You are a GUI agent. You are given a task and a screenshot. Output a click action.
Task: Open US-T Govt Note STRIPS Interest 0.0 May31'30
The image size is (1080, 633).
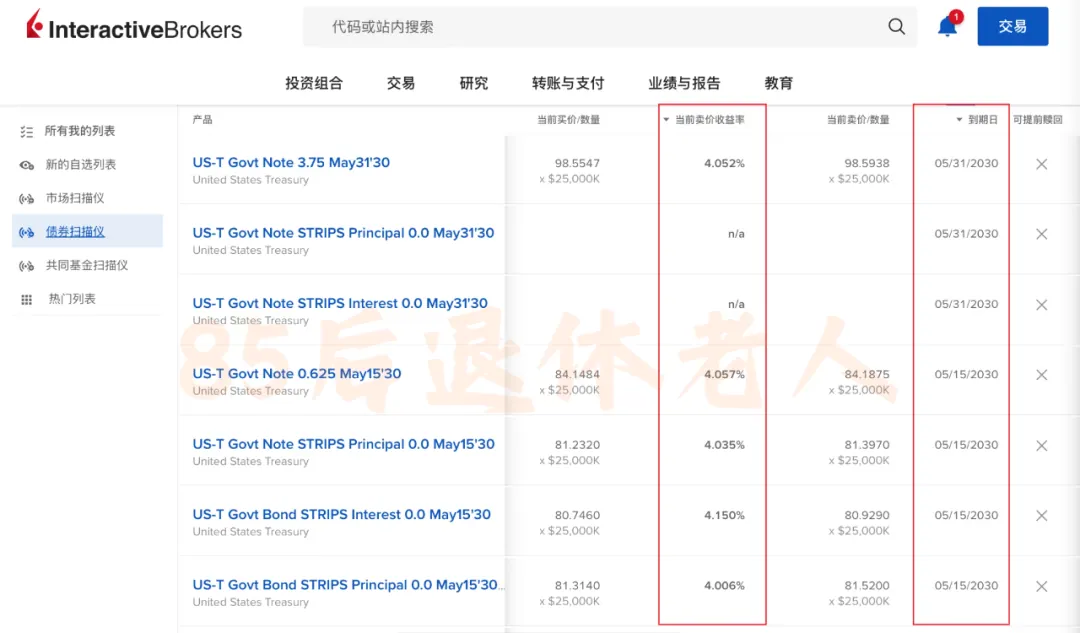click(340, 303)
